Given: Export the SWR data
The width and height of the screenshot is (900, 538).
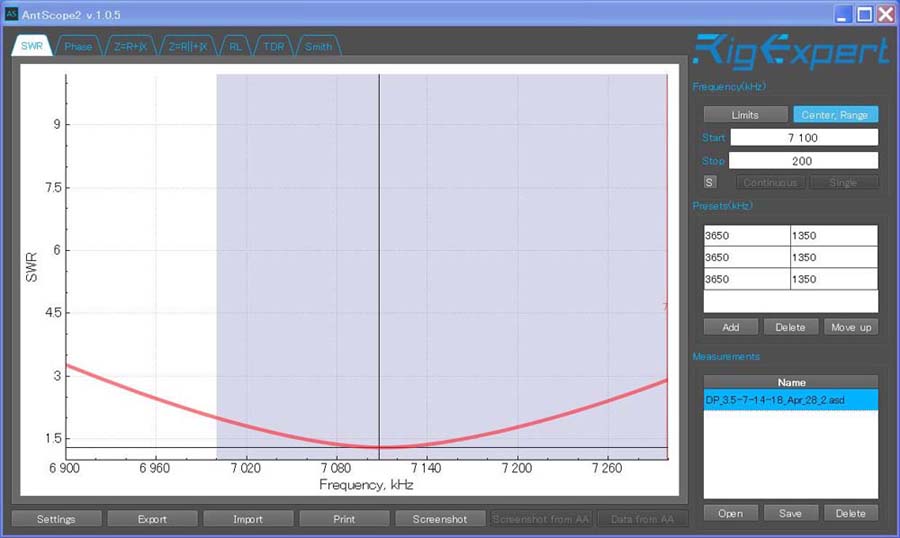Looking at the screenshot, I should tap(152, 519).
